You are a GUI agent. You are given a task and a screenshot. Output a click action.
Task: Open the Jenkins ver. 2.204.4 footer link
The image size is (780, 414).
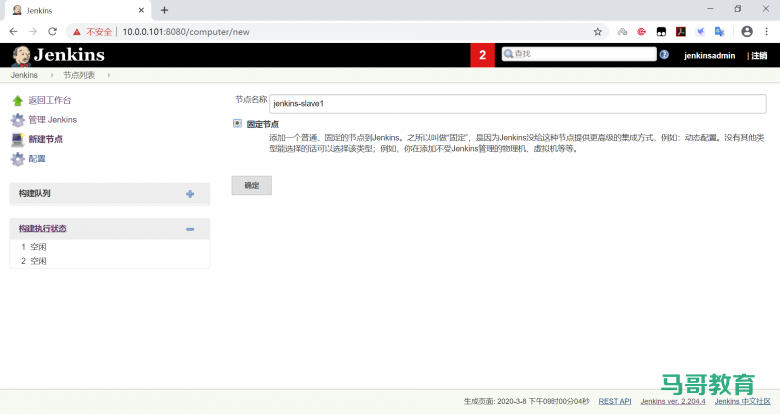coord(673,401)
